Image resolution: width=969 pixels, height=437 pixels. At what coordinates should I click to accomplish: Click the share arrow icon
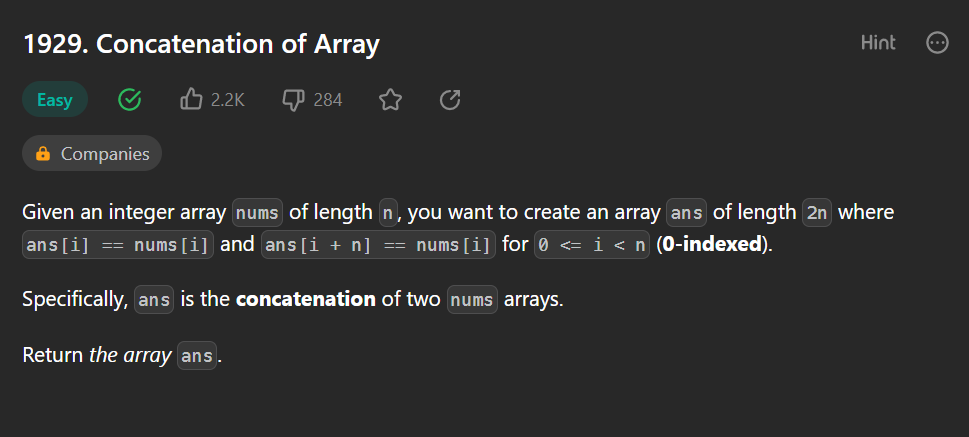450,100
